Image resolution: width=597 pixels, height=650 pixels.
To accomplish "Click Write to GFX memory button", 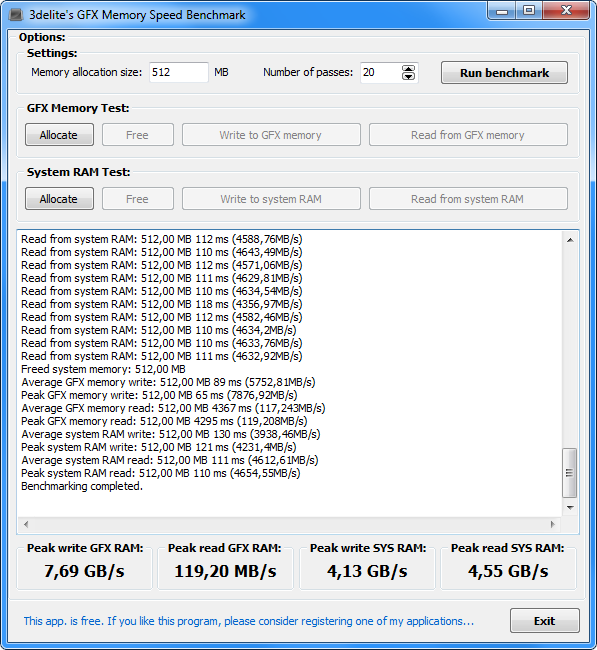I will tap(271, 135).
